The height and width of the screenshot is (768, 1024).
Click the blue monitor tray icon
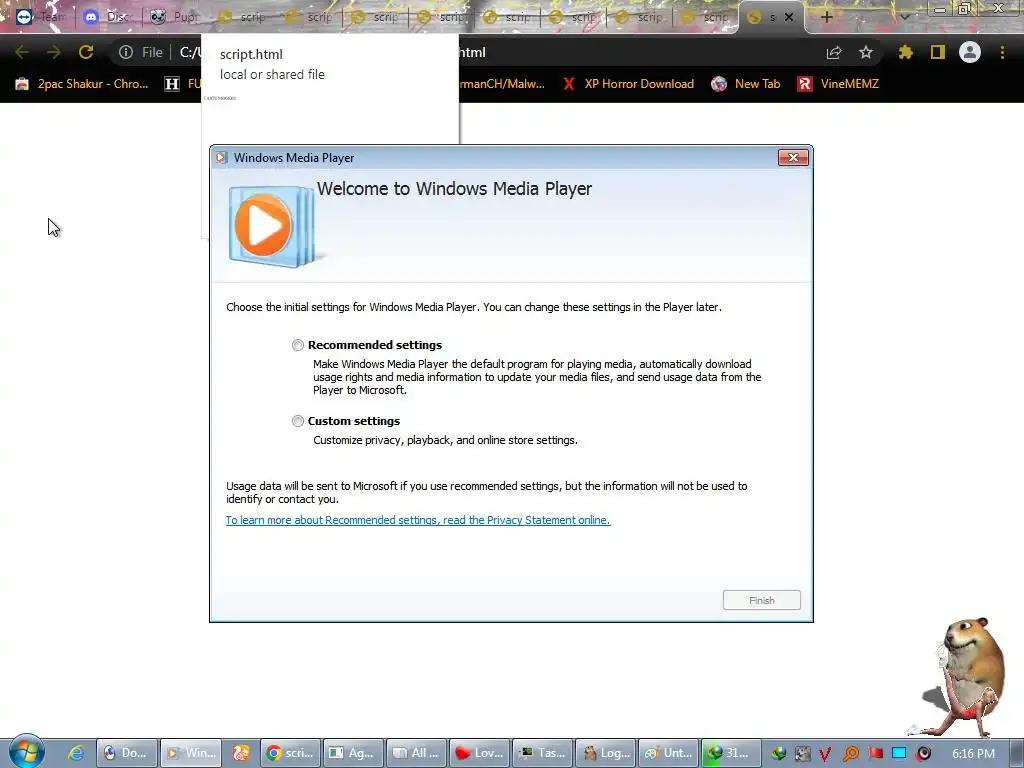point(899,754)
